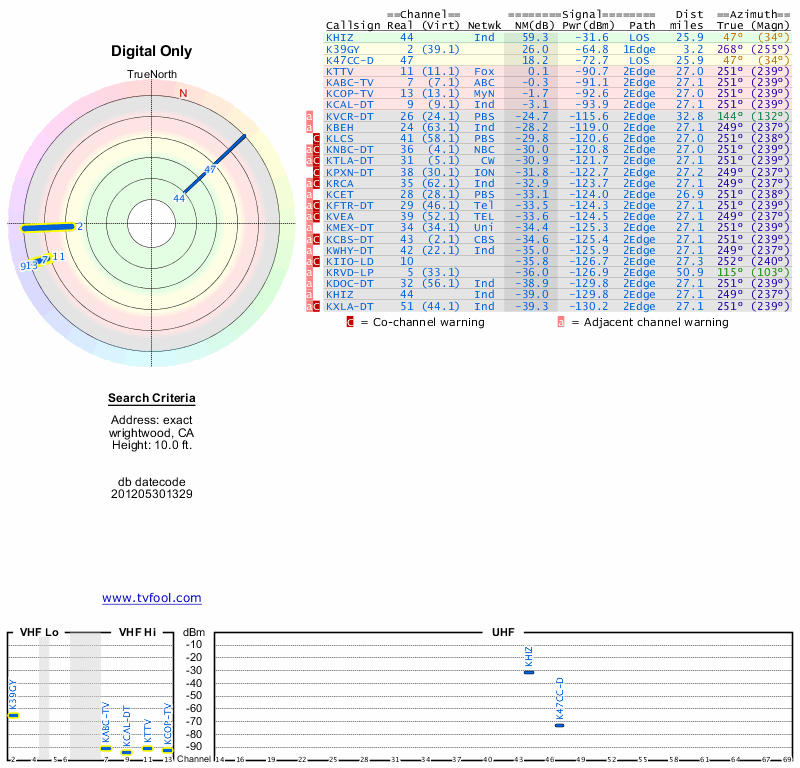Click the Callsign column header
This screenshot has height=768, width=800.
click(353, 25)
